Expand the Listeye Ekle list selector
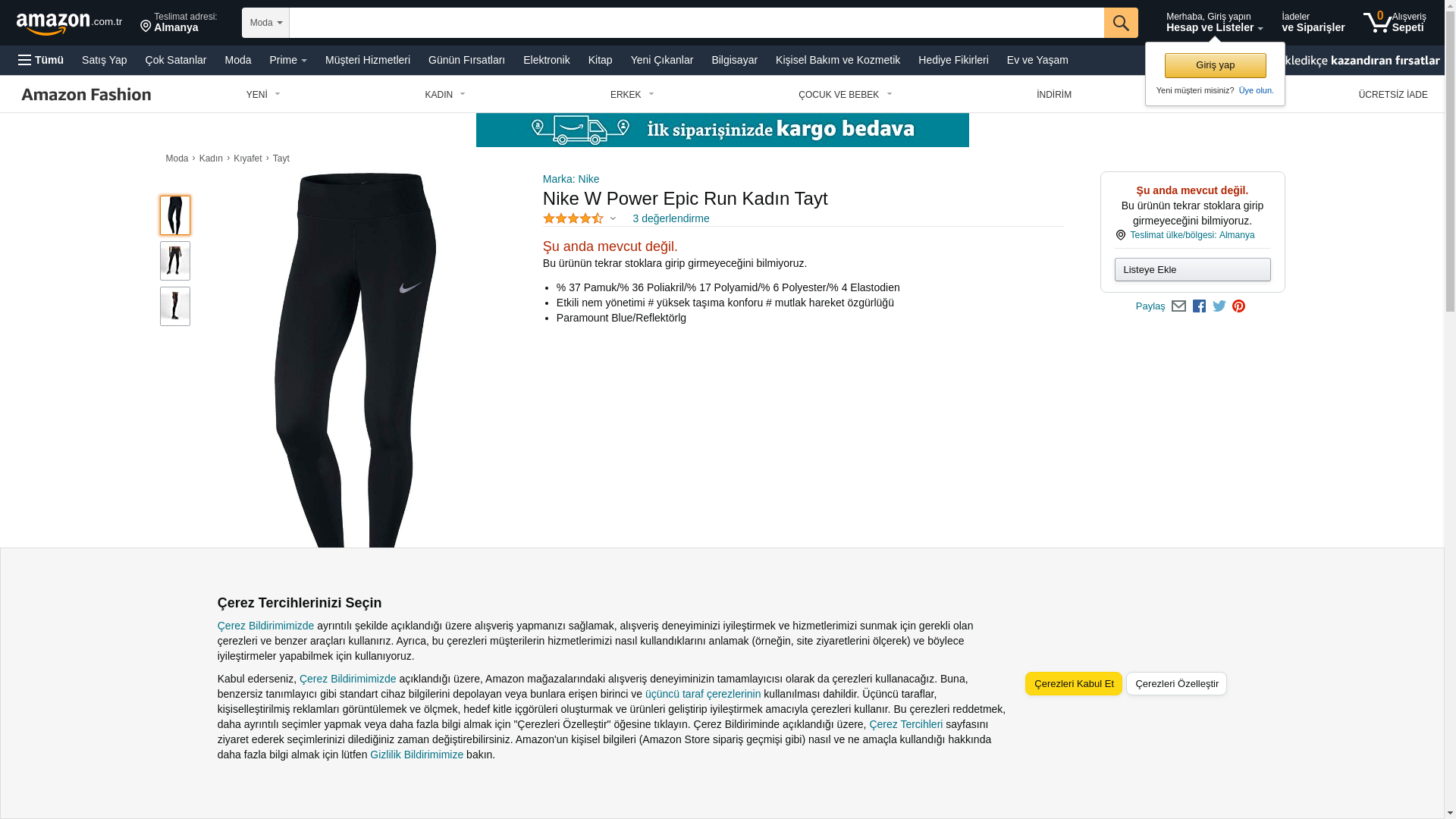This screenshot has height=819, width=1456. tap(1192, 270)
